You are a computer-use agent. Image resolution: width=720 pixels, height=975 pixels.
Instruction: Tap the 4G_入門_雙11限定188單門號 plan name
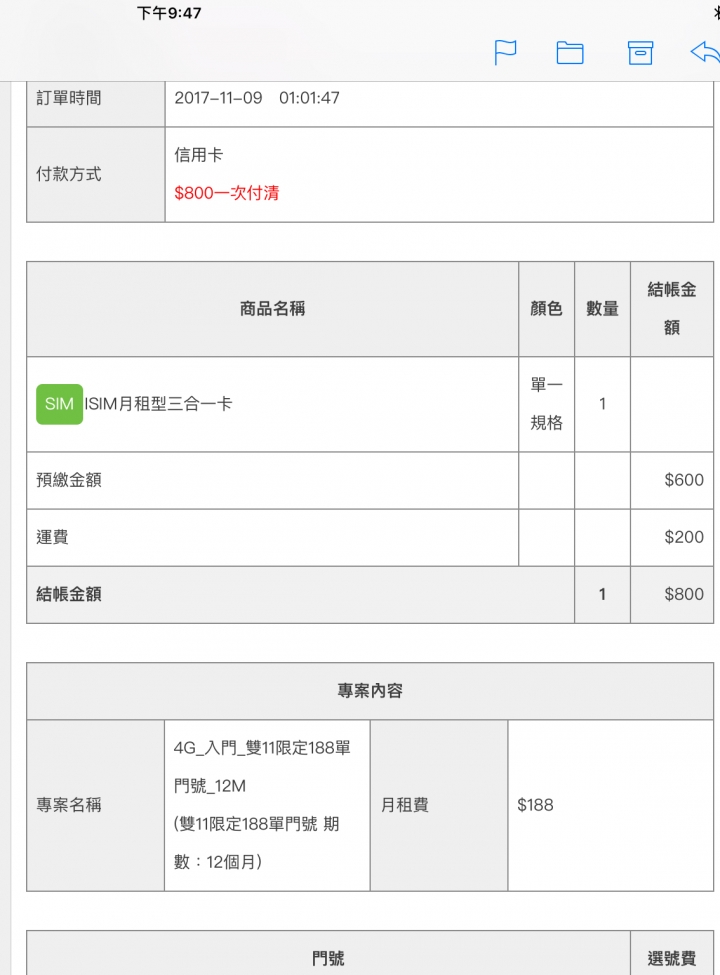262,767
